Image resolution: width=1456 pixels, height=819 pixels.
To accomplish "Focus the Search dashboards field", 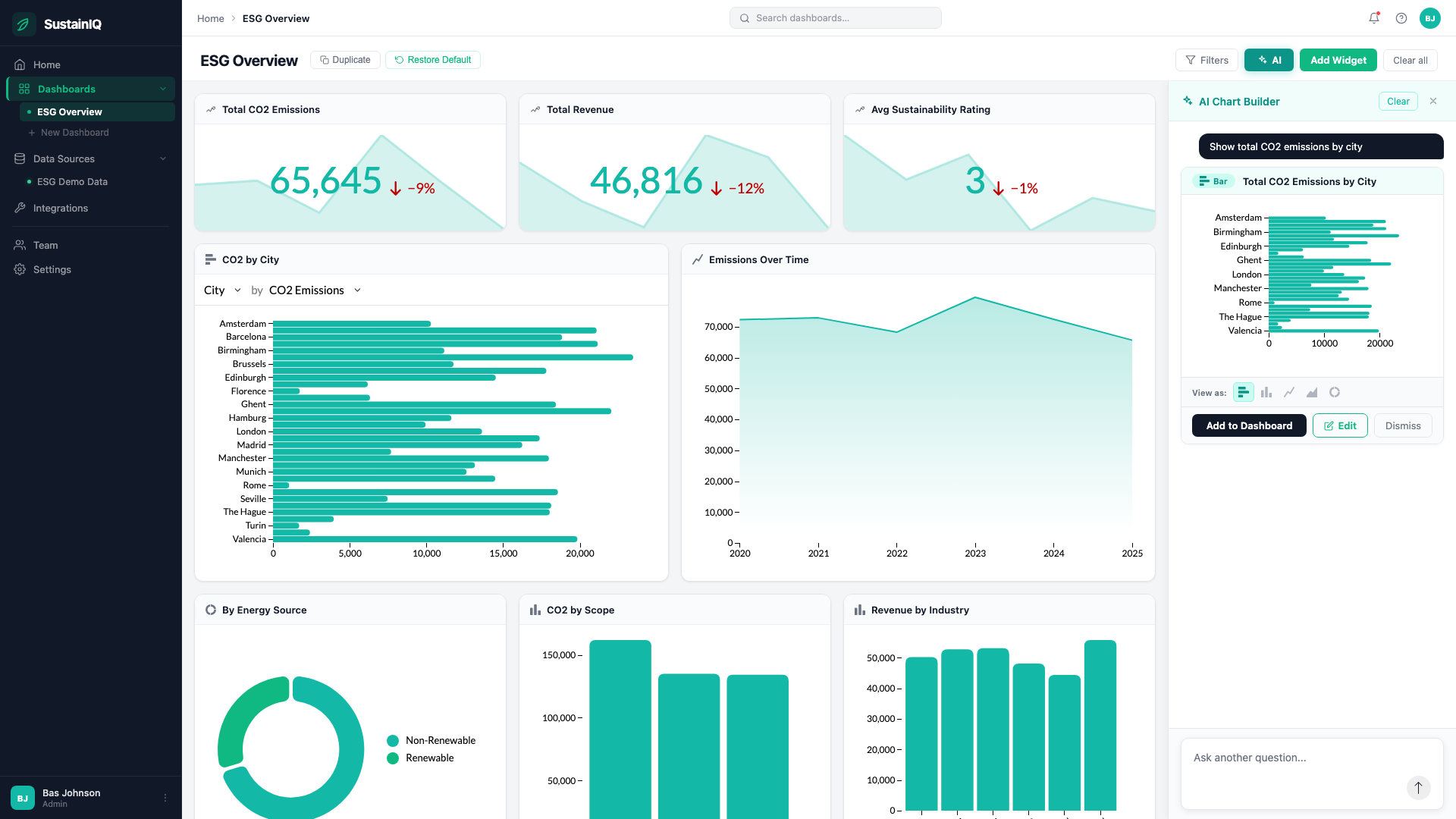I will point(836,18).
